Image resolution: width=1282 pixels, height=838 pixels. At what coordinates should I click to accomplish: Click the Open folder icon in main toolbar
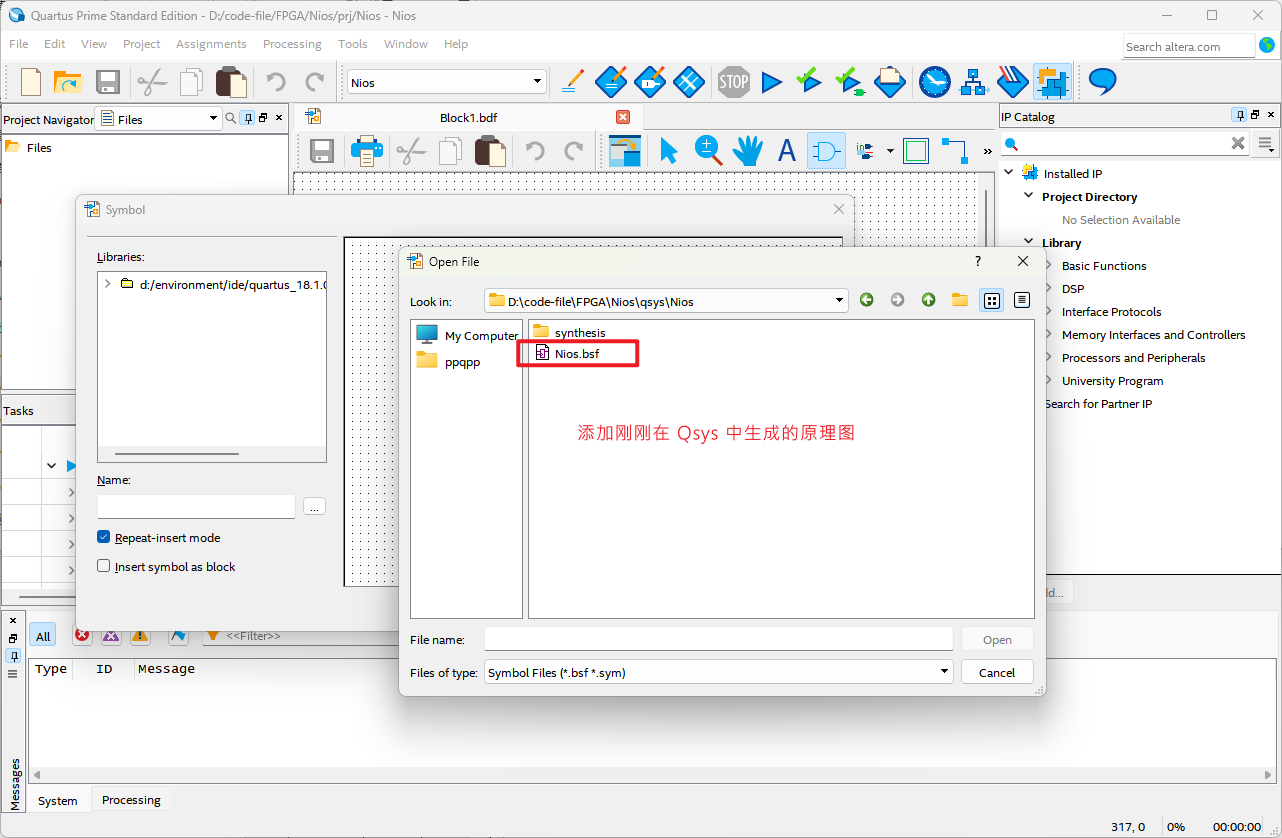coord(67,82)
